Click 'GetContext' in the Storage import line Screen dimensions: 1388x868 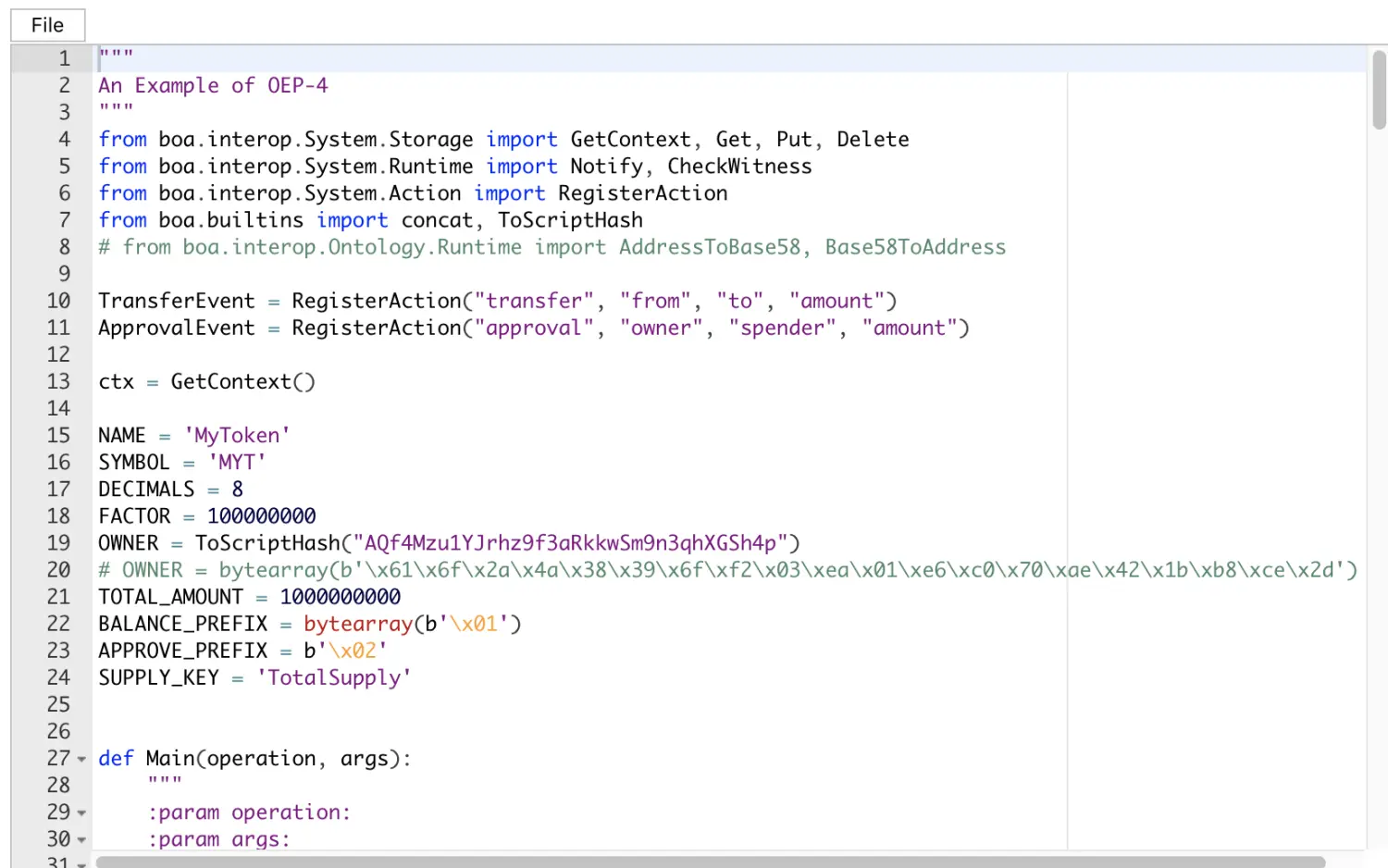pos(630,139)
